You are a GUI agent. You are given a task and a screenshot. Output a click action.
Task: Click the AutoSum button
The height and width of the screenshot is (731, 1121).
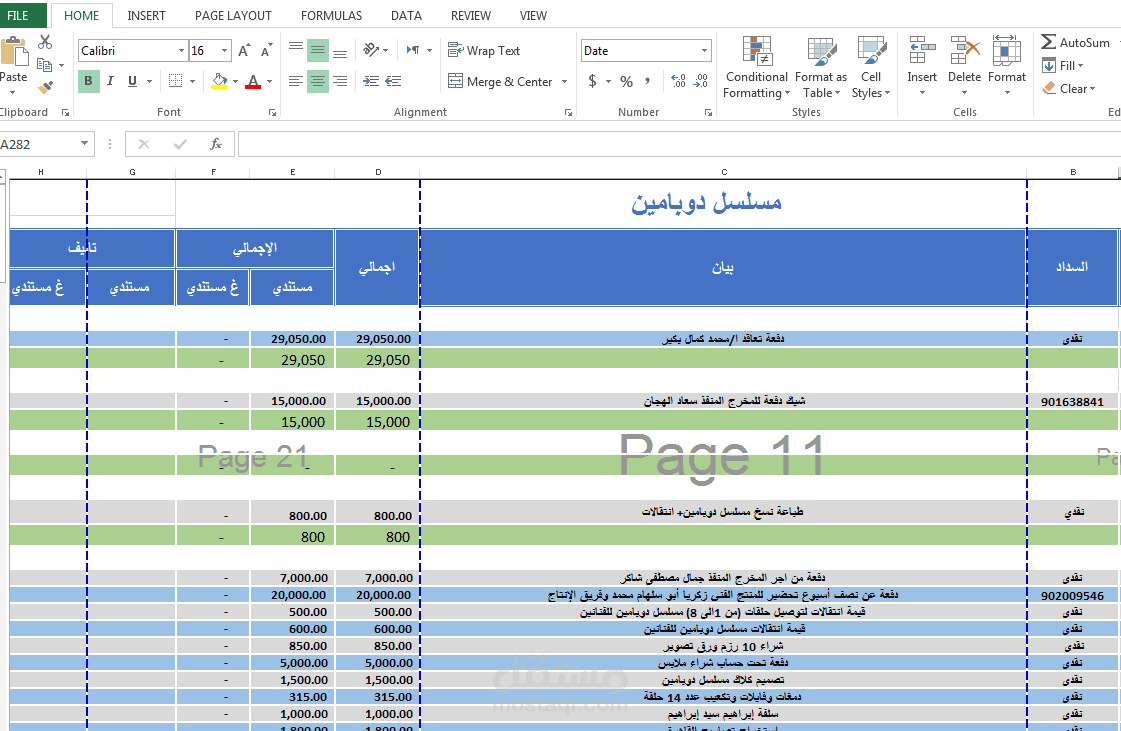(x=1076, y=42)
